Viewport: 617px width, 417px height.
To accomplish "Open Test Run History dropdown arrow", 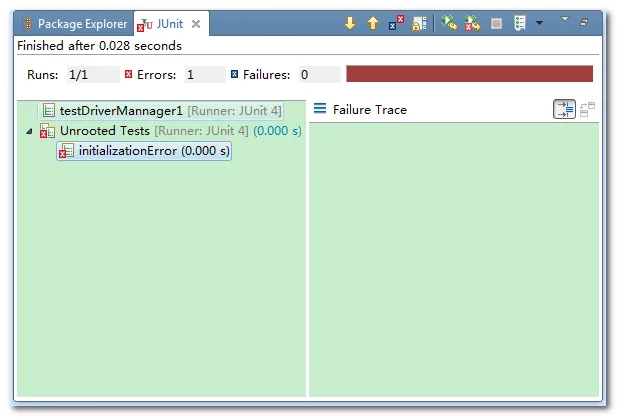I will [x=539, y=23].
